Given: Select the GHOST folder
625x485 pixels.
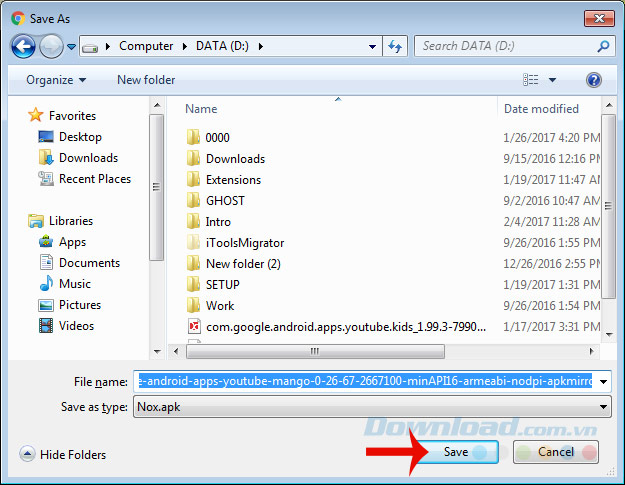Looking at the screenshot, I should (225, 200).
